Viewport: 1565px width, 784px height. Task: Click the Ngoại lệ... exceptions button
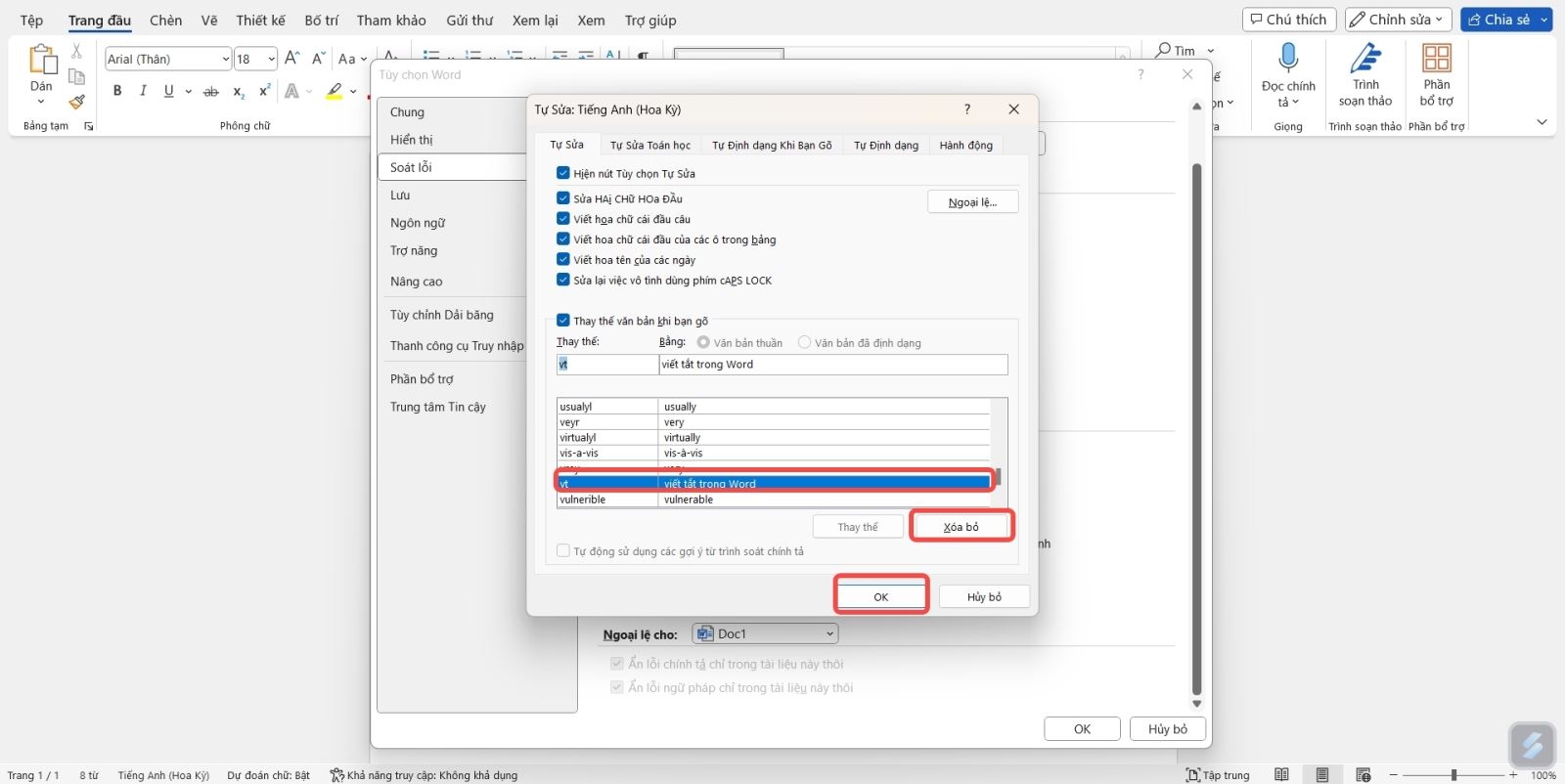(x=973, y=202)
